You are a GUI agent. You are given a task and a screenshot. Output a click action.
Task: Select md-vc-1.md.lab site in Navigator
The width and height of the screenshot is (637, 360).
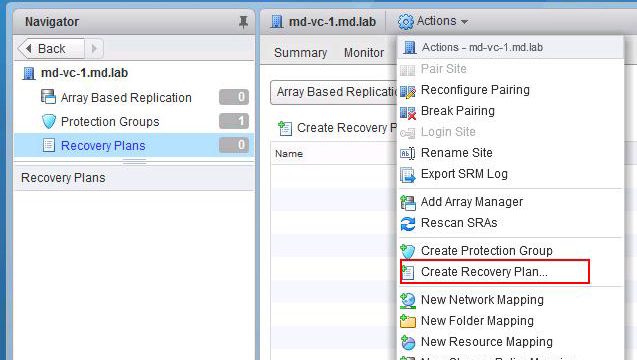84,73
